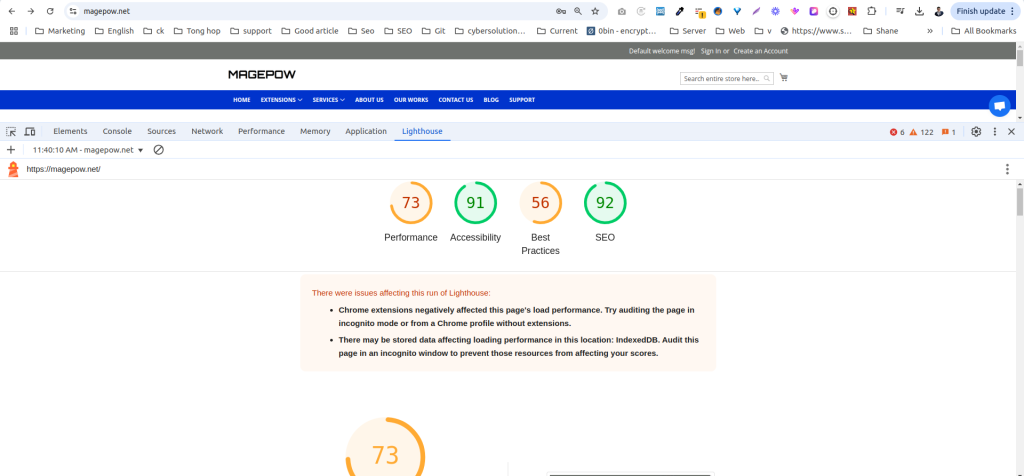Click the store search magnifier icon

click(767, 78)
